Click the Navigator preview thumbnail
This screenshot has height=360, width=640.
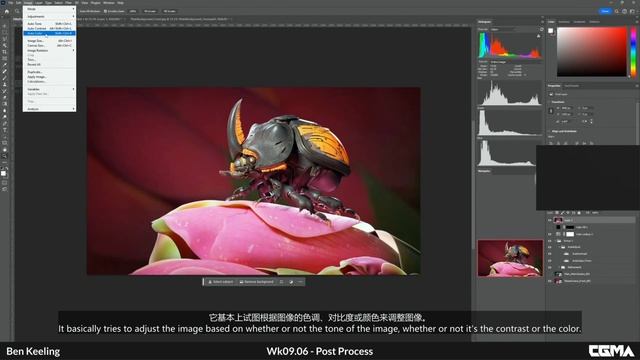tap(510, 258)
